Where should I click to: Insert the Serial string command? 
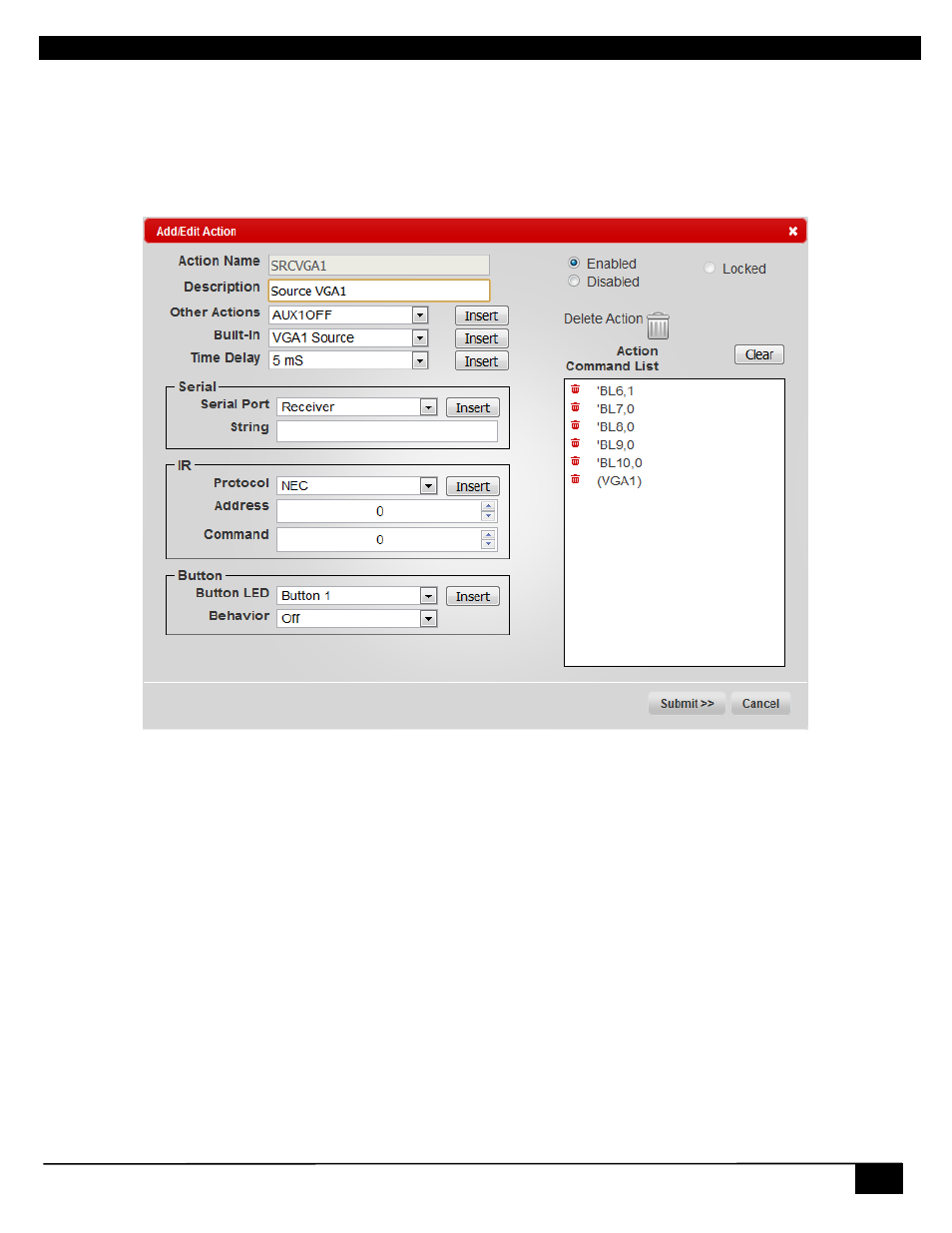tap(473, 407)
